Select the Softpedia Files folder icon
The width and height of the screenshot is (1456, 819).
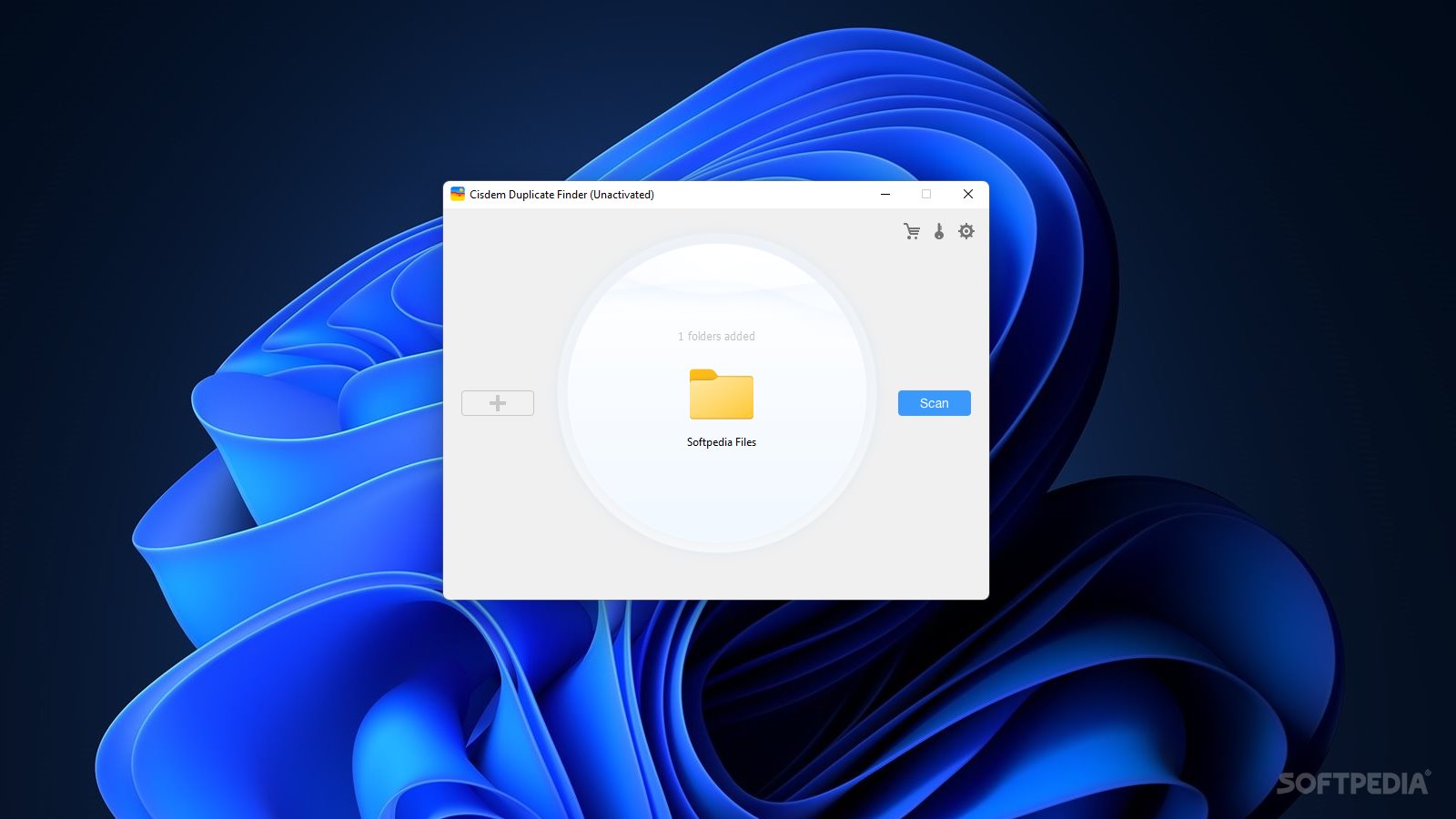point(722,394)
